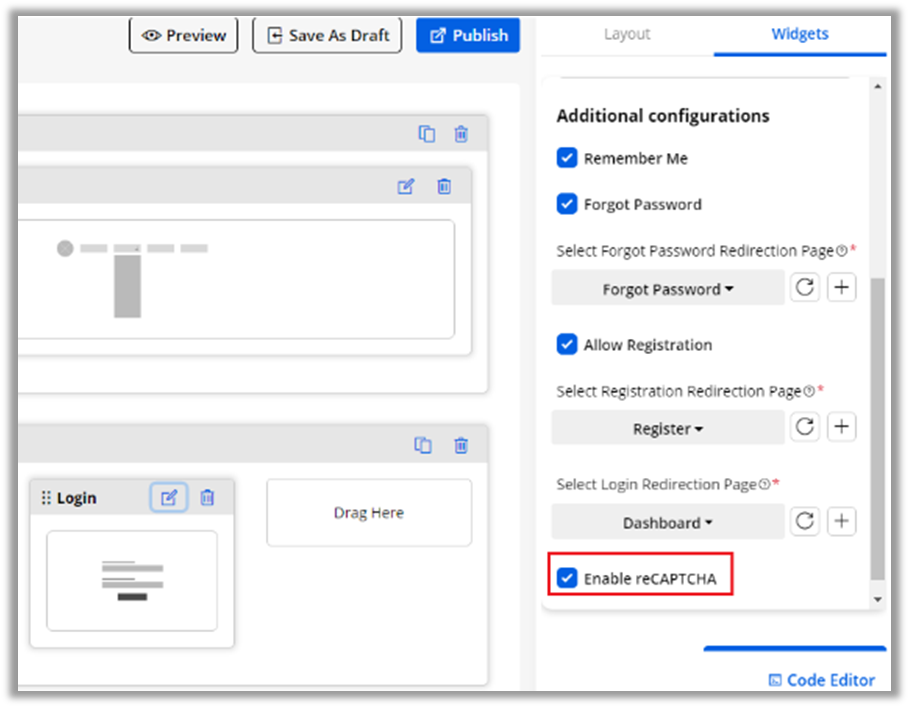Refresh the Registration page list
Viewport: 910px width, 707px height.
click(805, 427)
